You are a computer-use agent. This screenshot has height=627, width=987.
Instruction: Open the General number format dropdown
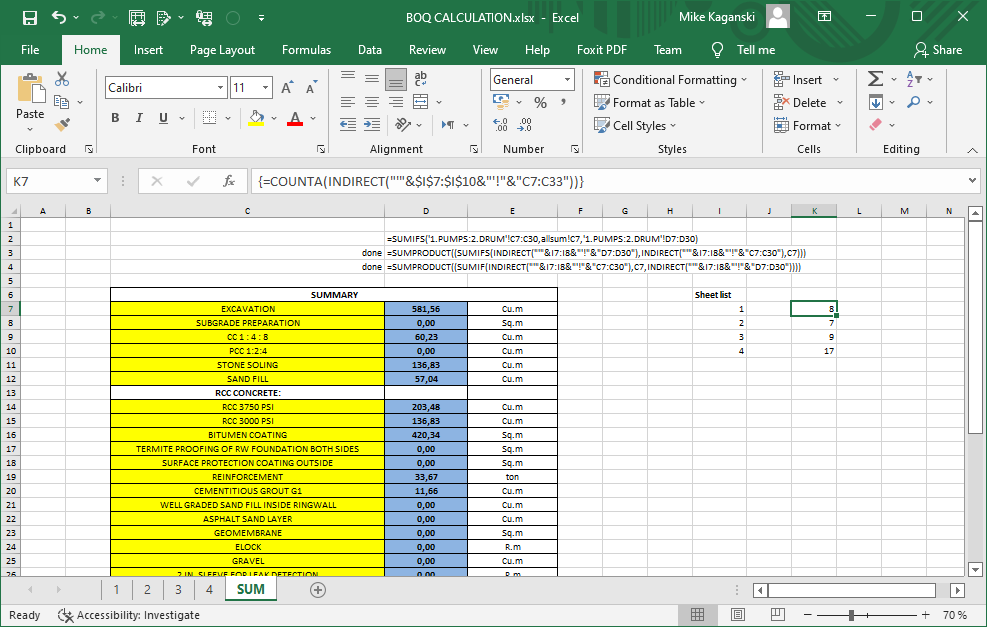click(x=567, y=79)
